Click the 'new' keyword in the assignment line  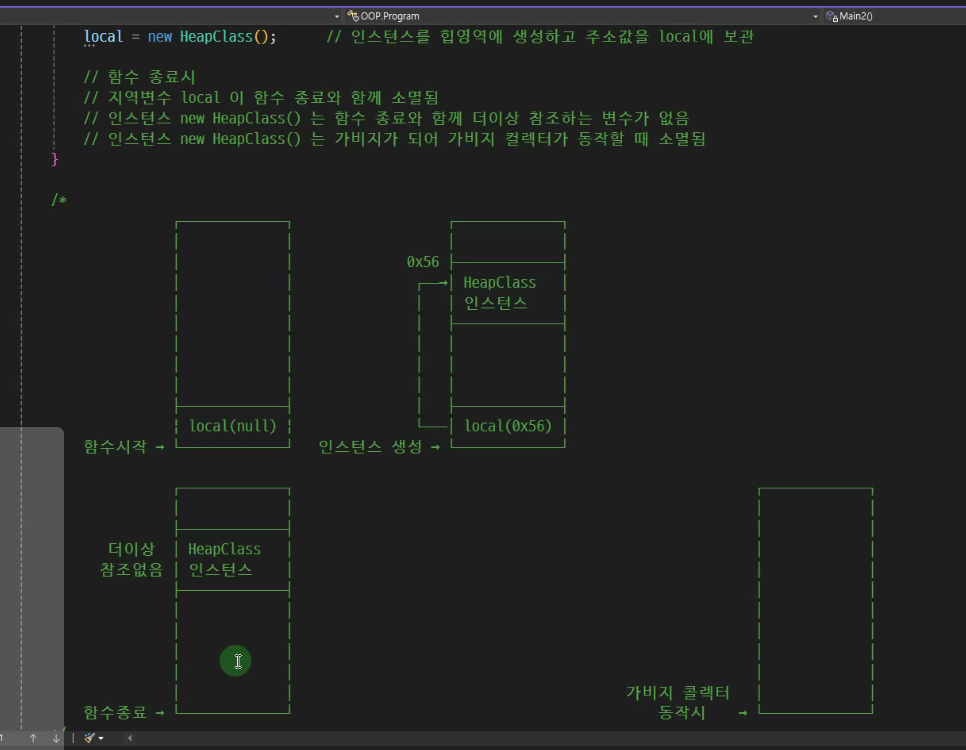[160, 37]
